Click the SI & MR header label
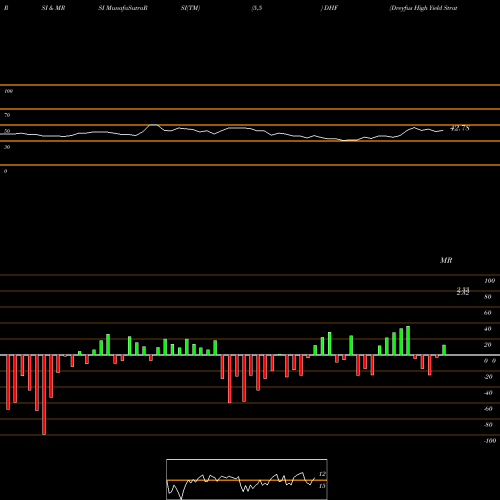 [53, 8]
